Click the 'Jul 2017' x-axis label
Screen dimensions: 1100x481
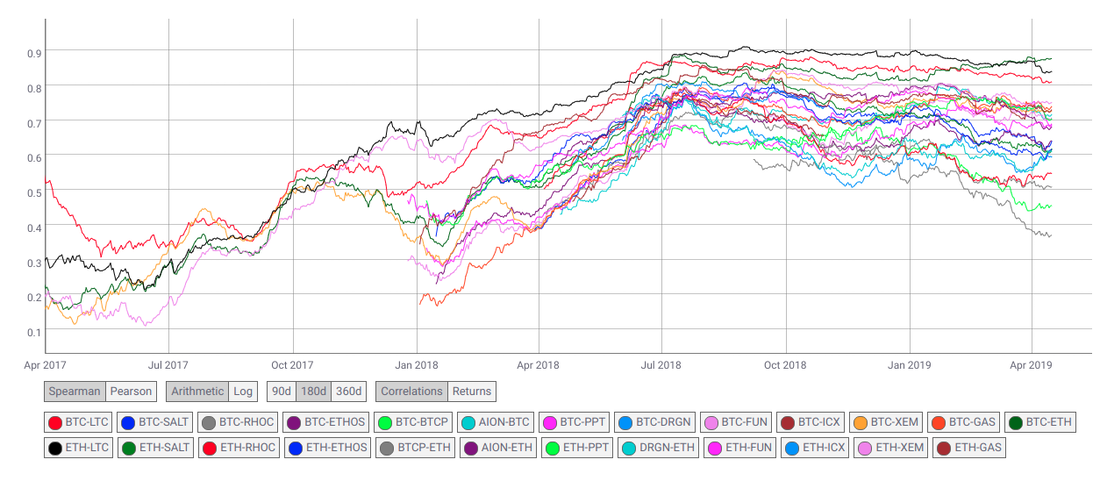tap(168, 365)
